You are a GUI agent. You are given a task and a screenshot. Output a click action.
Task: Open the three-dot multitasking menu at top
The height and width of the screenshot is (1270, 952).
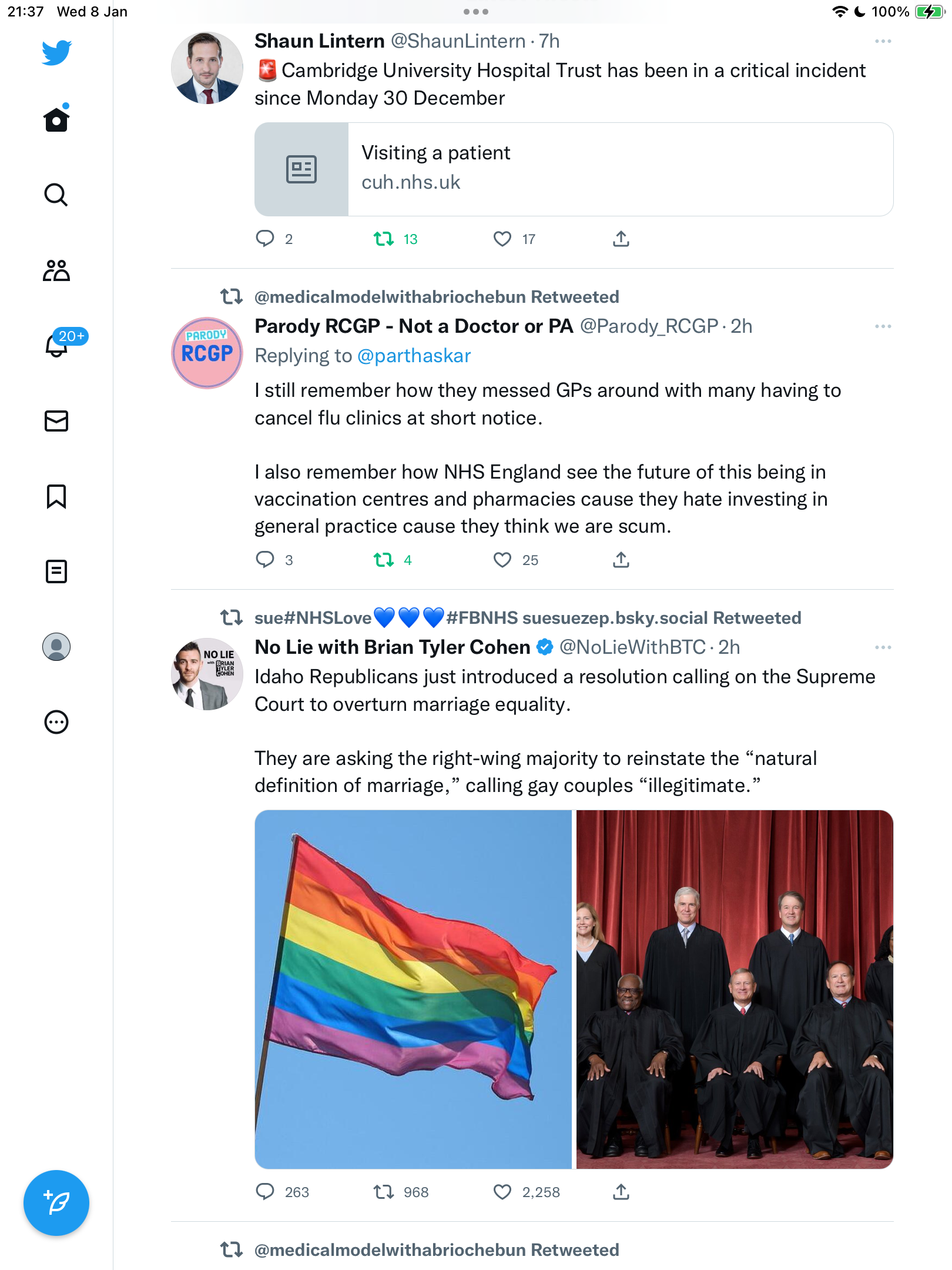476,12
